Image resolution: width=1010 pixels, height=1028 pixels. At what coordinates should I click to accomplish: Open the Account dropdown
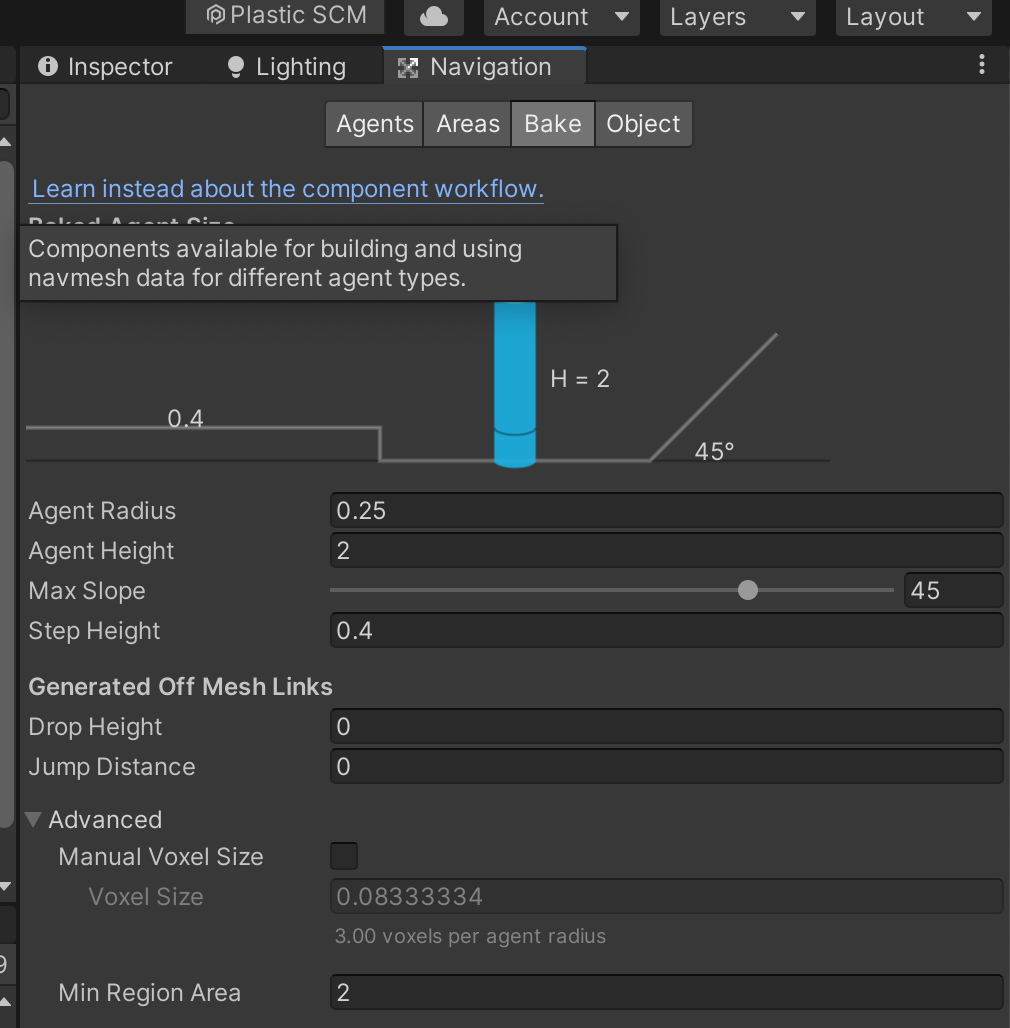click(x=560, y=15)
